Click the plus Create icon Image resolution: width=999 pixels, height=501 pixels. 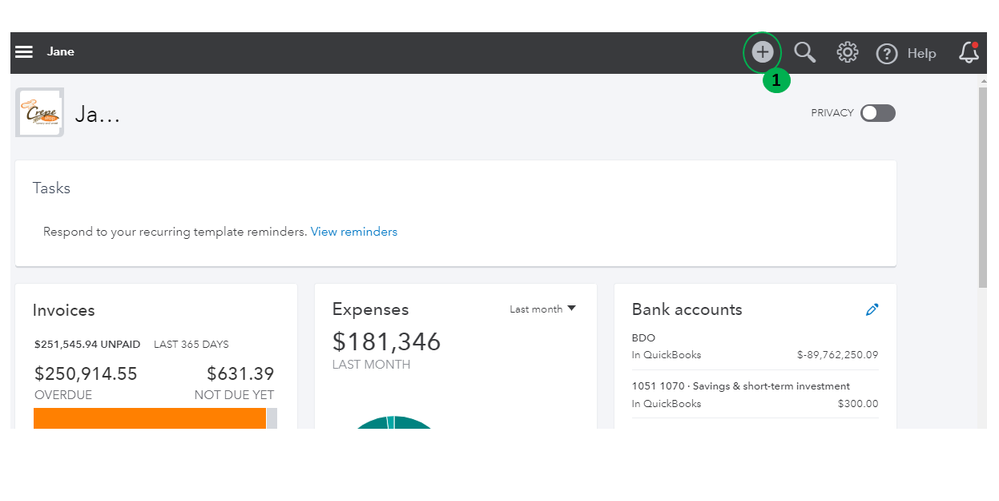(762, 52)
